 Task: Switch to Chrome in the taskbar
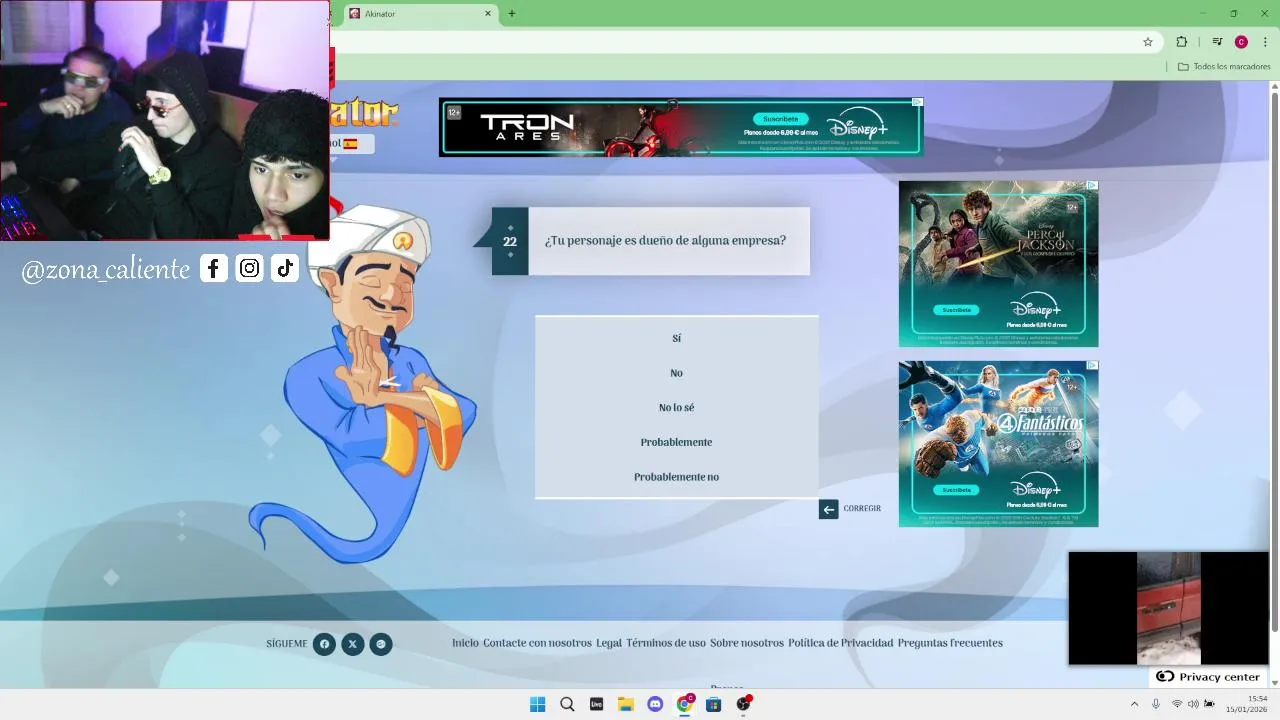(x=685, y=704)
